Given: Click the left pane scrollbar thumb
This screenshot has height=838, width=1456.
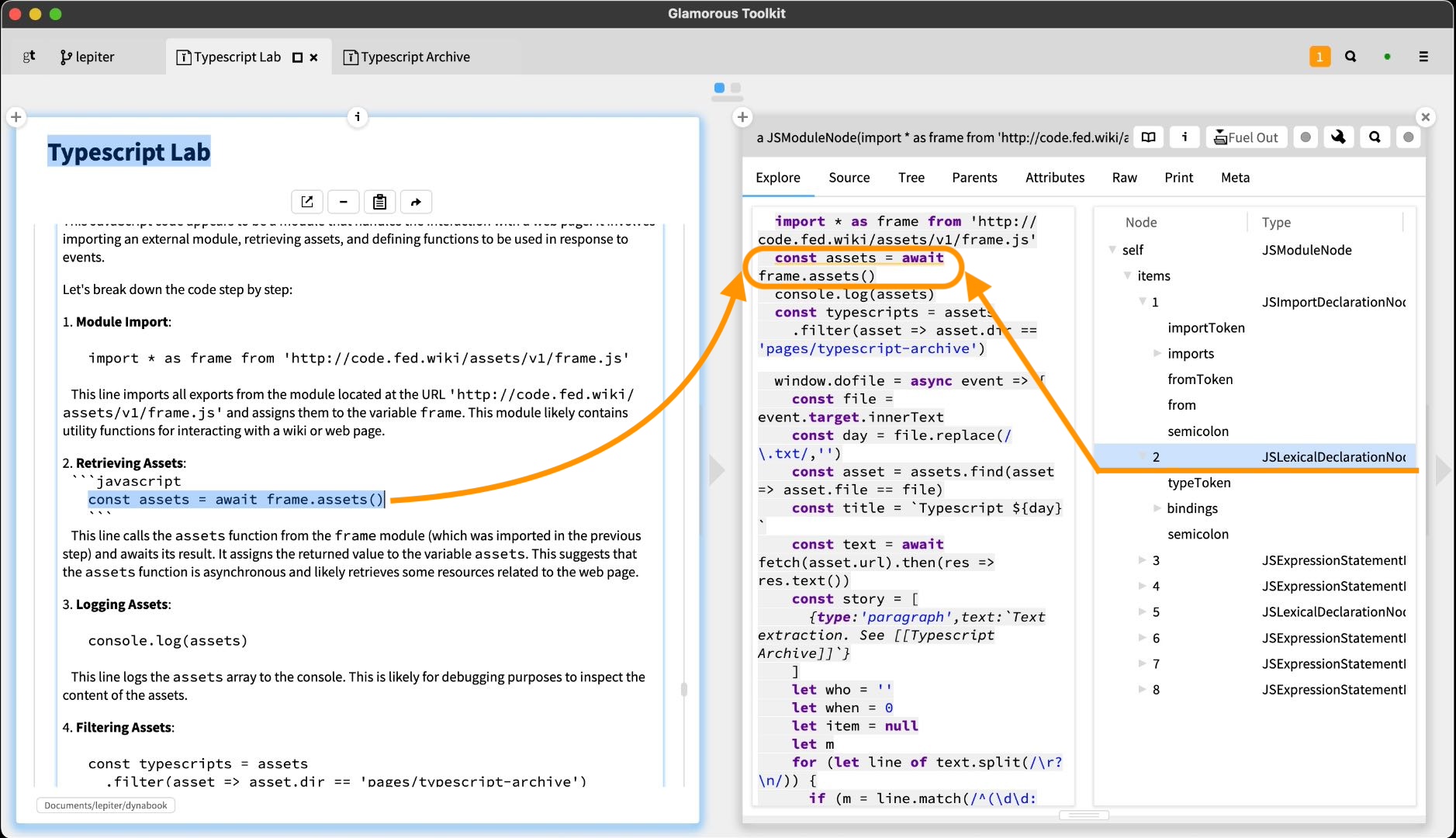Looking at the screenshot, I should click(x=683, y=689).
